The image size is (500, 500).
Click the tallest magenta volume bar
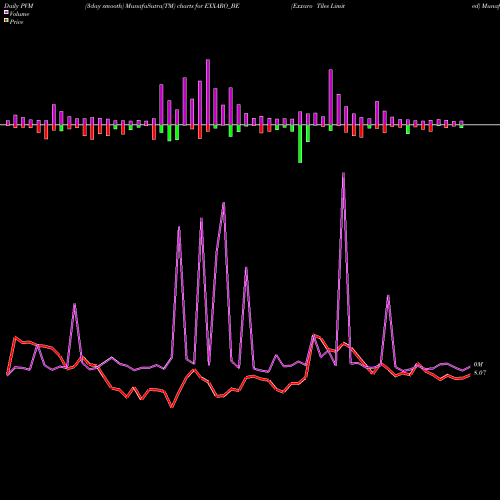[x=208, y=92]
